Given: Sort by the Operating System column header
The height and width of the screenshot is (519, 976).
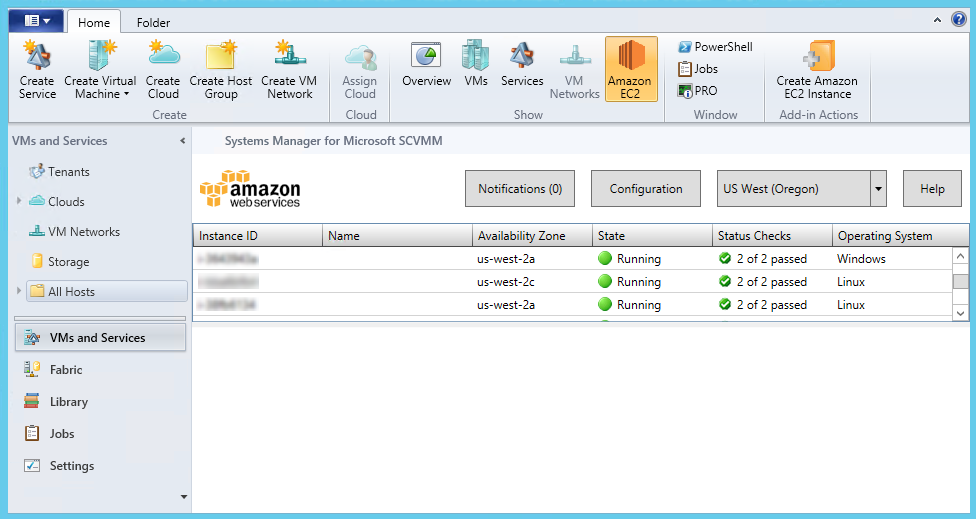Looking at the screenshot, I should (x=900, y=236).
